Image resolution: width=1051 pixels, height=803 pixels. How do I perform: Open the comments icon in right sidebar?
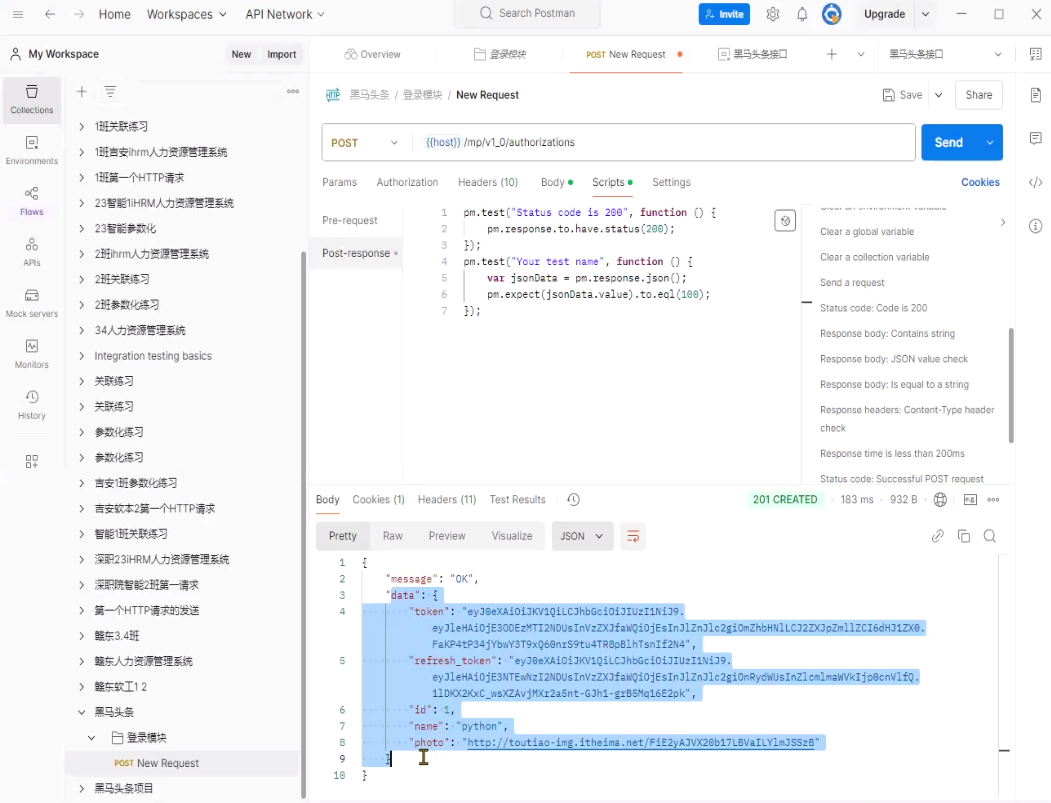pyautogui.click(x=1036, y=139)
